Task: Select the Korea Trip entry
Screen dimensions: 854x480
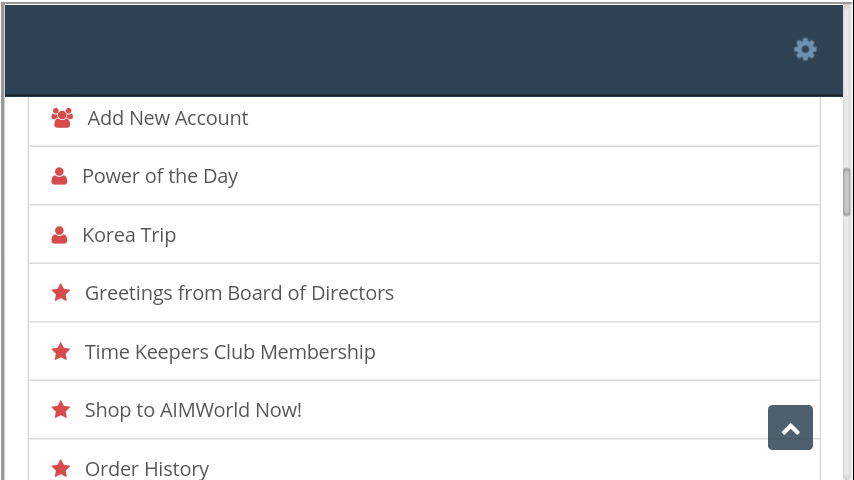Action: (x=129, y=235)
